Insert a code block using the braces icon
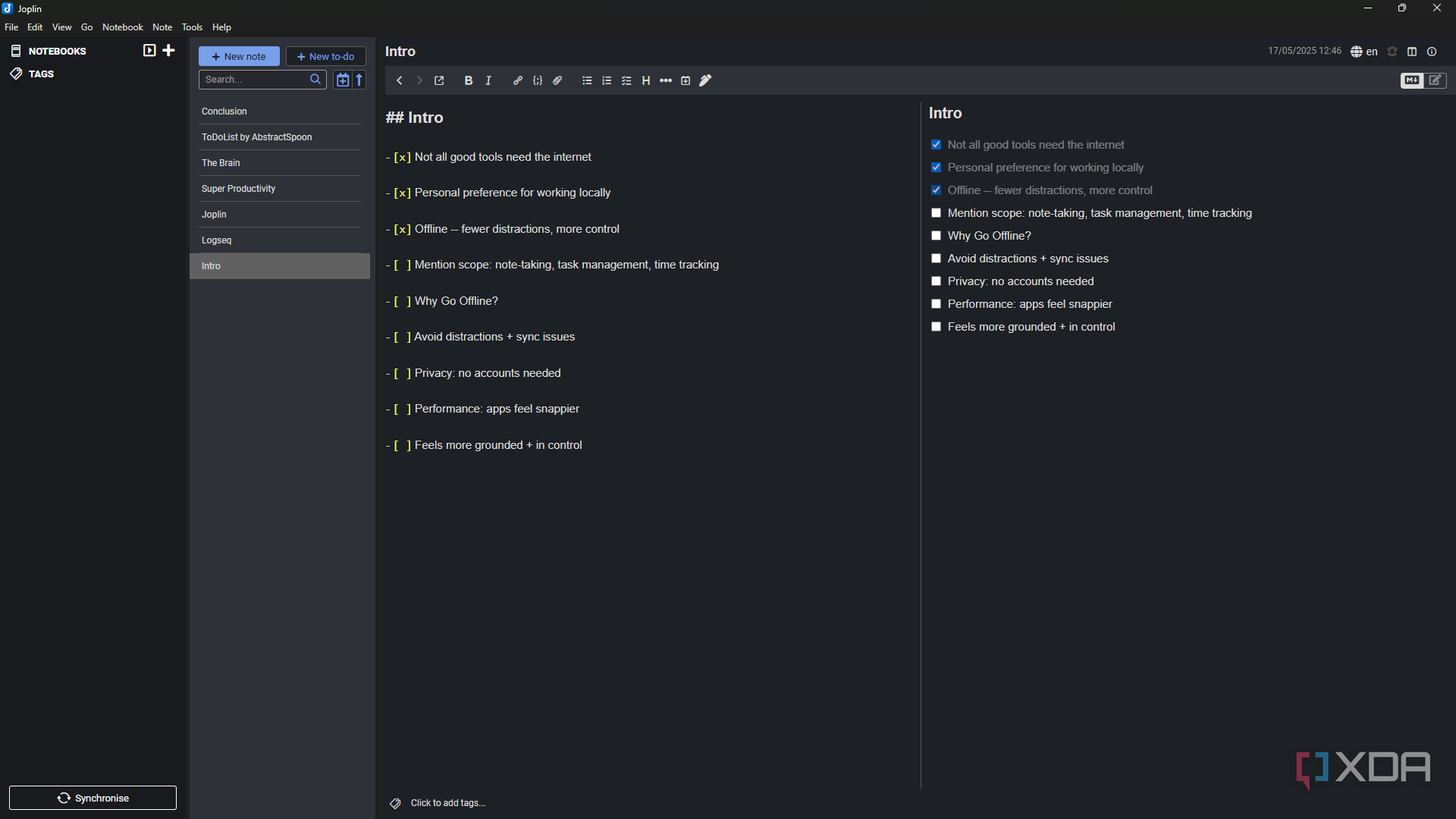 (x=538, y=81)
